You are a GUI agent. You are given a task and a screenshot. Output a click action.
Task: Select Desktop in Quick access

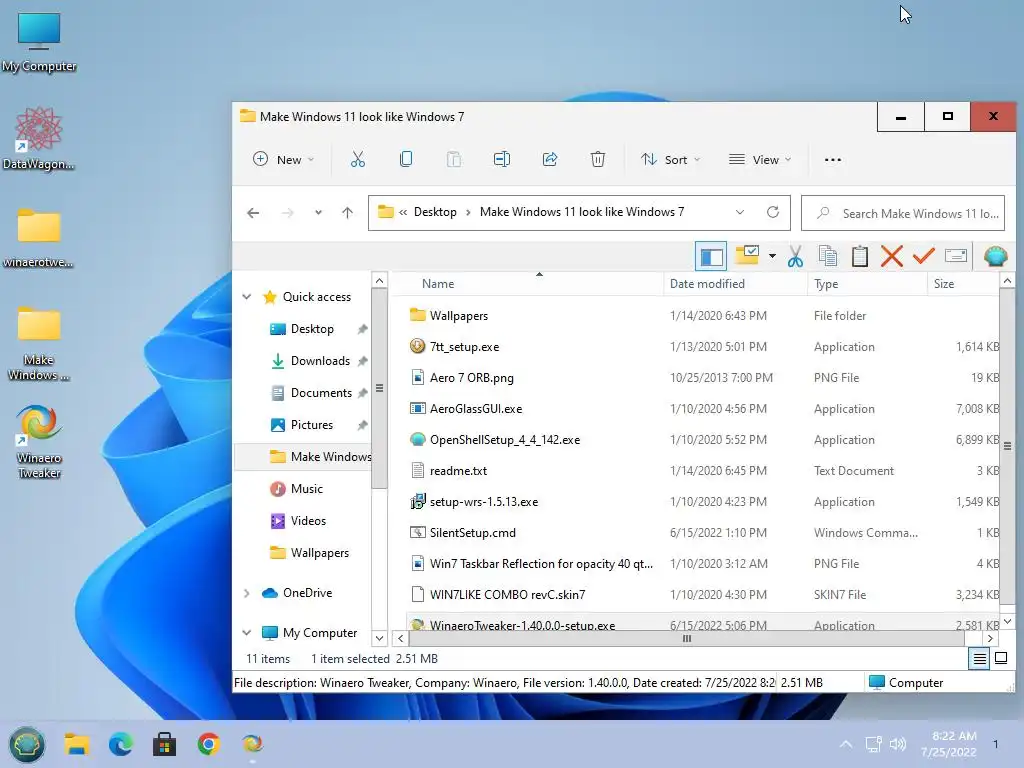point(312,329)
